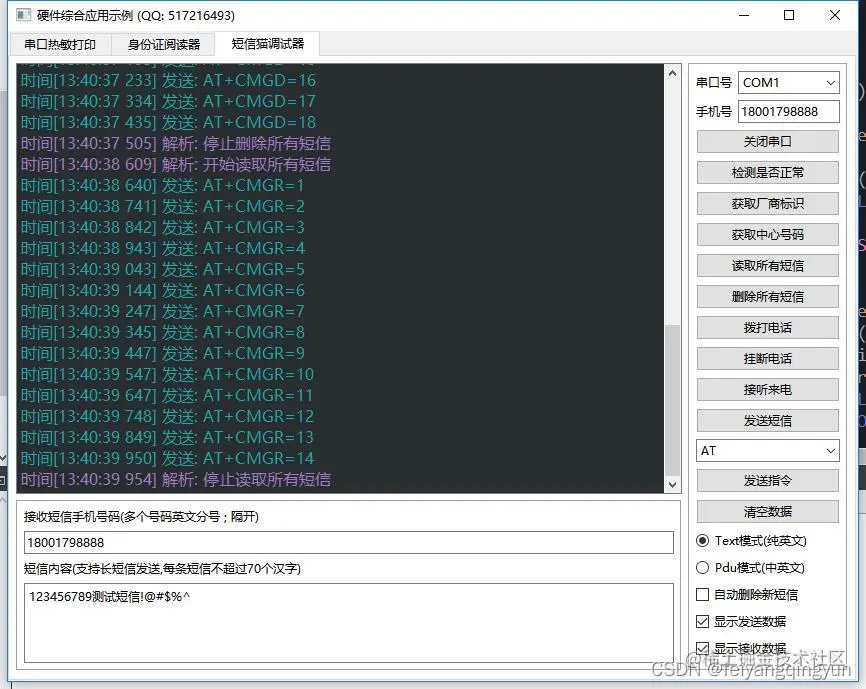The height and width of the screenshot is (689, 866).
Task: Select the Text模式(纯英文) radio button
Action: click(701, 540)
